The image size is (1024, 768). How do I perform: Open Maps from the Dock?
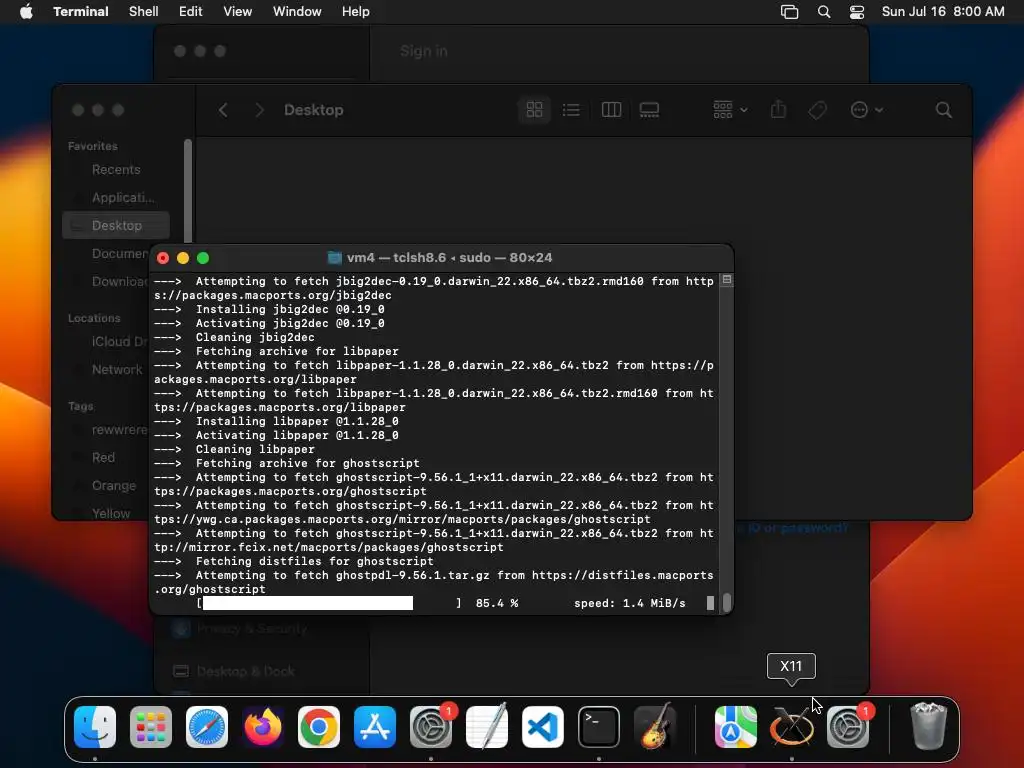click(735, 727)
